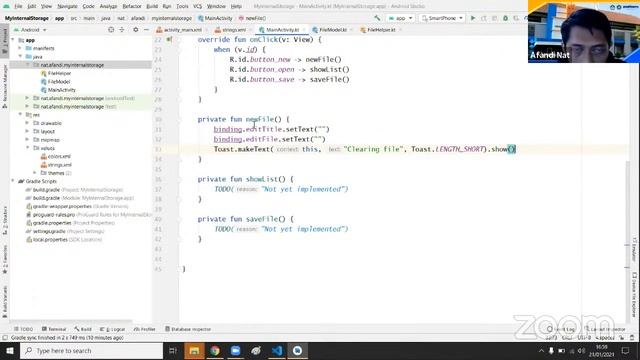Open gradle.properties file

(70, 223)
